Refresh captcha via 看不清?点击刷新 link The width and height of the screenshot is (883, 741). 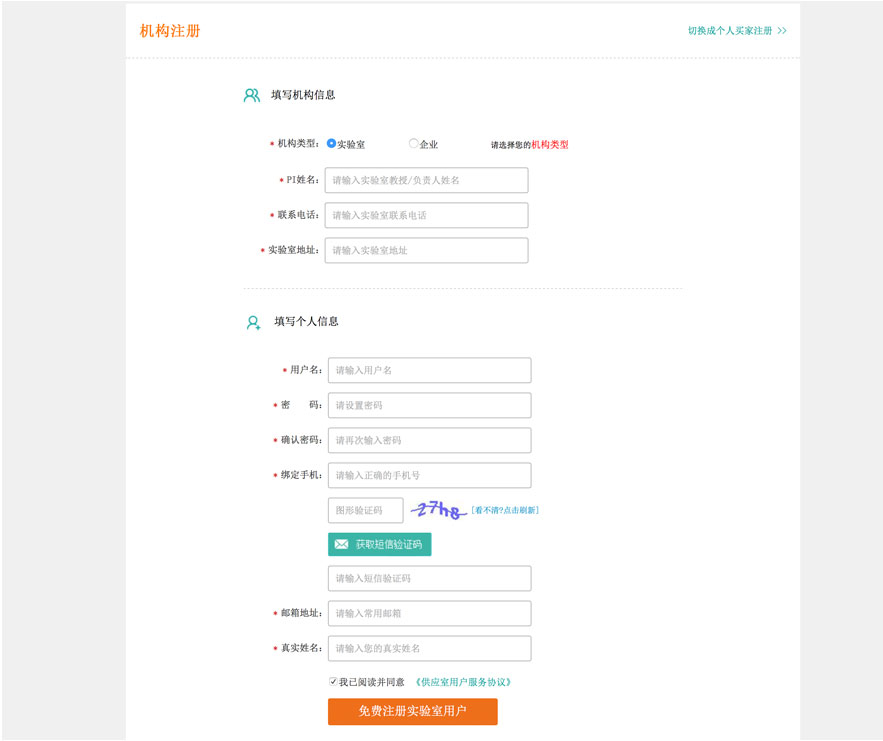(505, 511)
